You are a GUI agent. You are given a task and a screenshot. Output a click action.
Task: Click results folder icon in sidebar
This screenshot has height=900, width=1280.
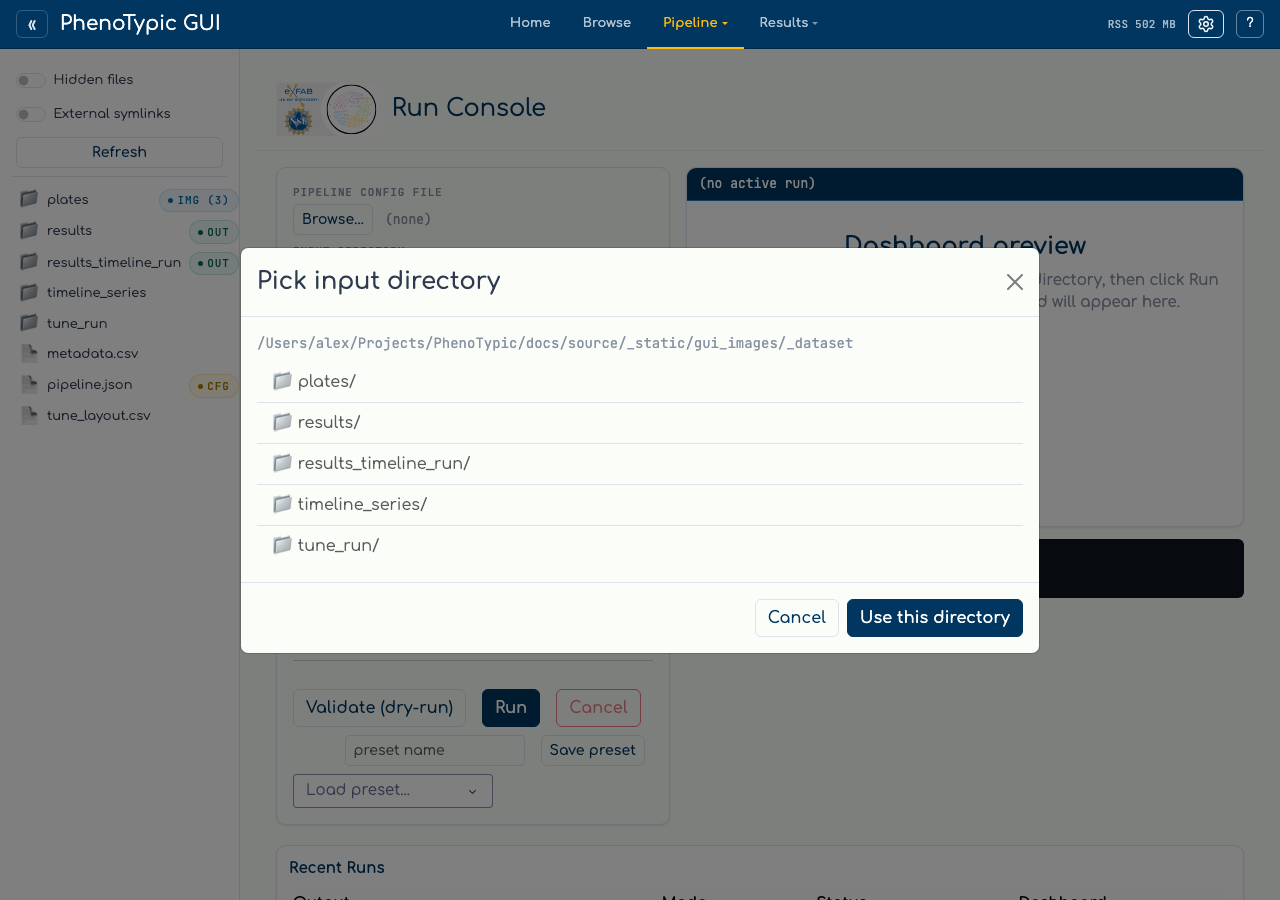click(x=29, y=230)
